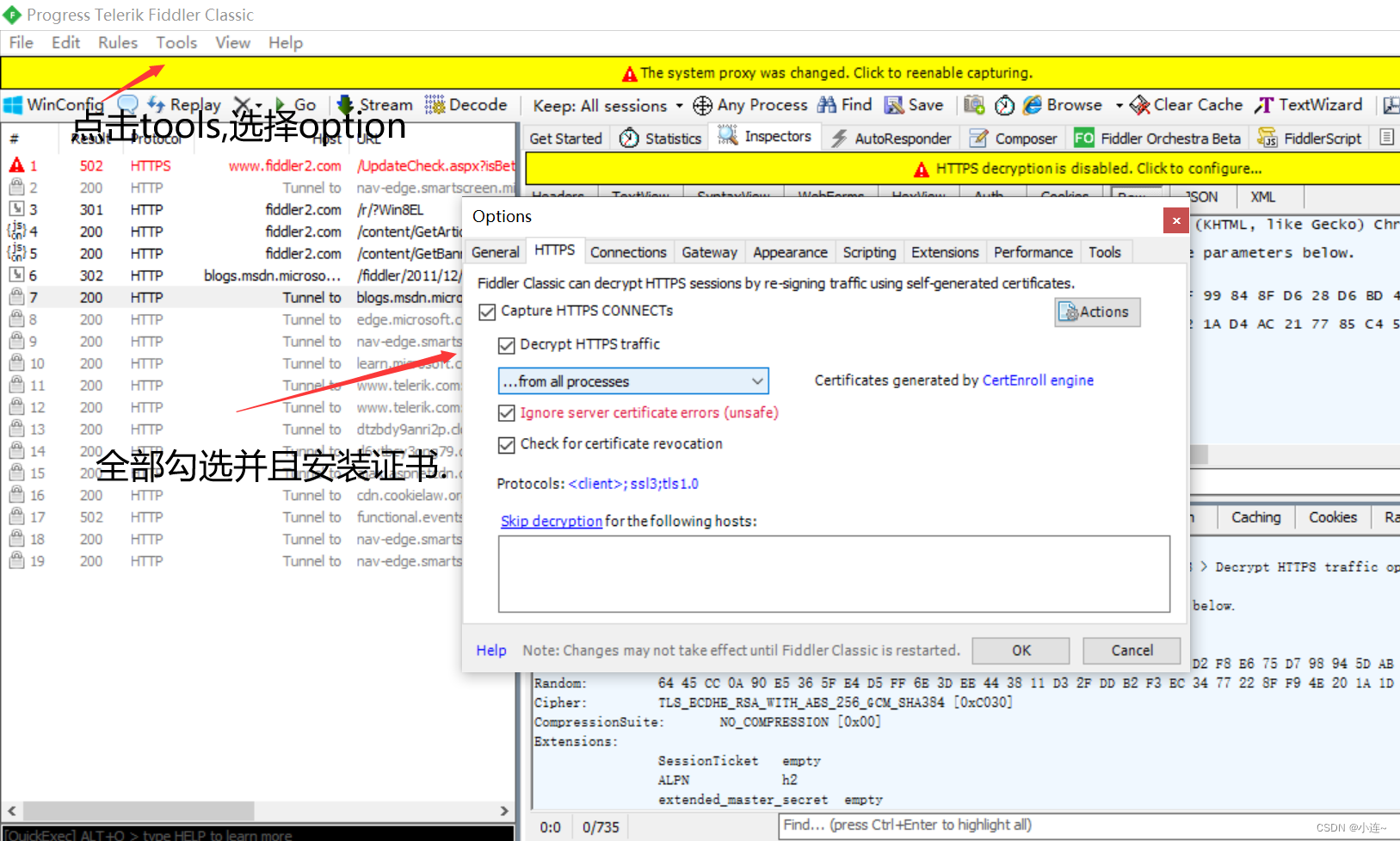This screenshot has height=841, width=1400.
Task: Switch to General tab in Options
Action: [x=496, y=252]
